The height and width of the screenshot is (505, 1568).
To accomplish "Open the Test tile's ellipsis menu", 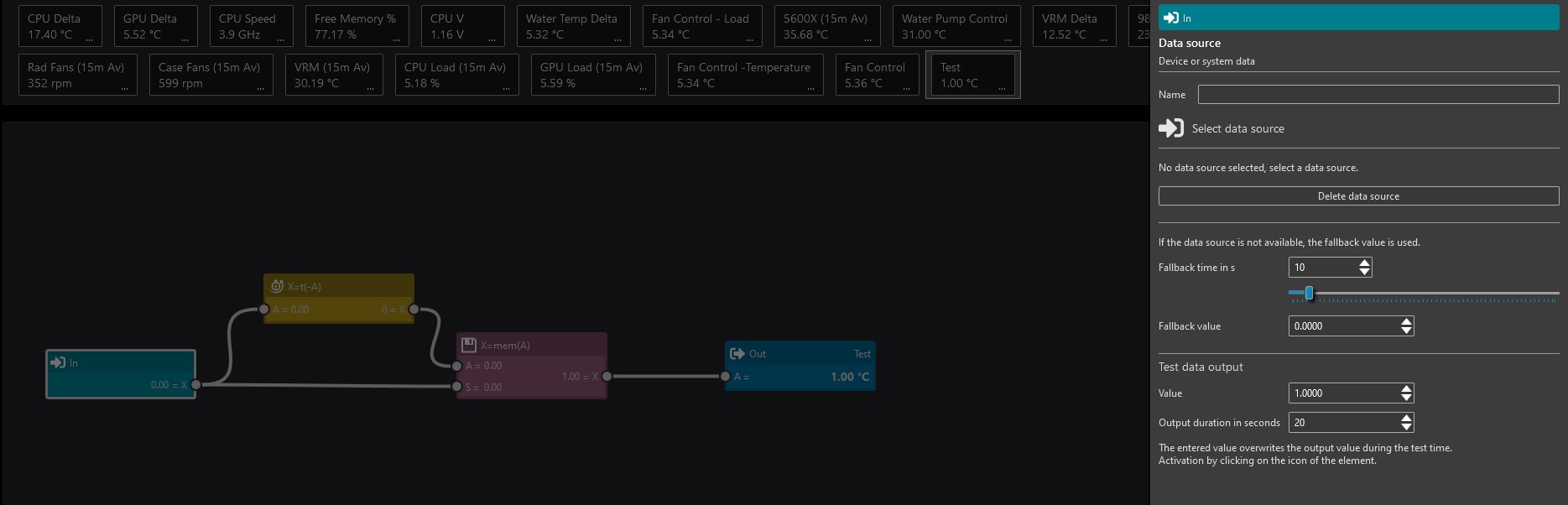I will point(1002,88).
